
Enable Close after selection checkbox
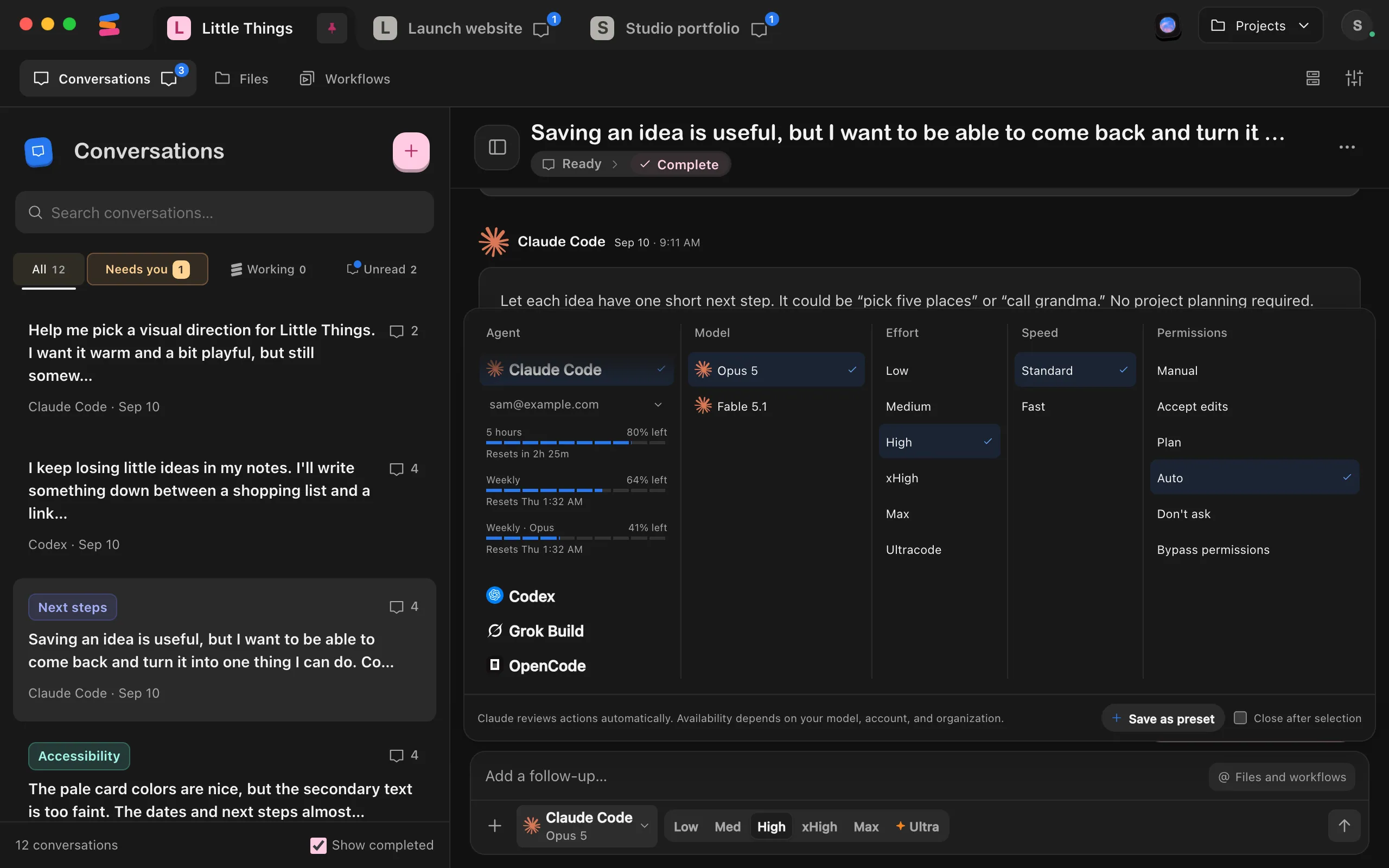[1240, 718]
